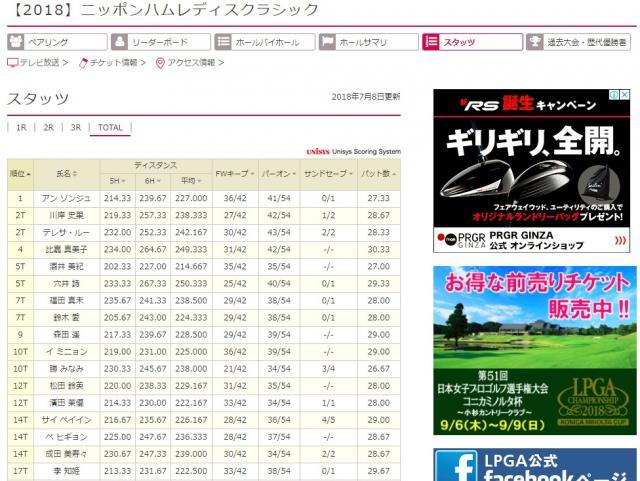The width and height of the screenshot is (640, 481).
Task: Click player name 川岸 史果
Action: (x=66, y=216)
